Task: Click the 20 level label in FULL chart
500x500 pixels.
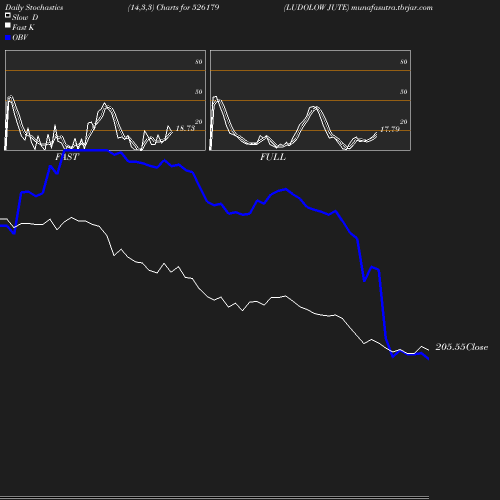Action: click(x=404, y=122)
